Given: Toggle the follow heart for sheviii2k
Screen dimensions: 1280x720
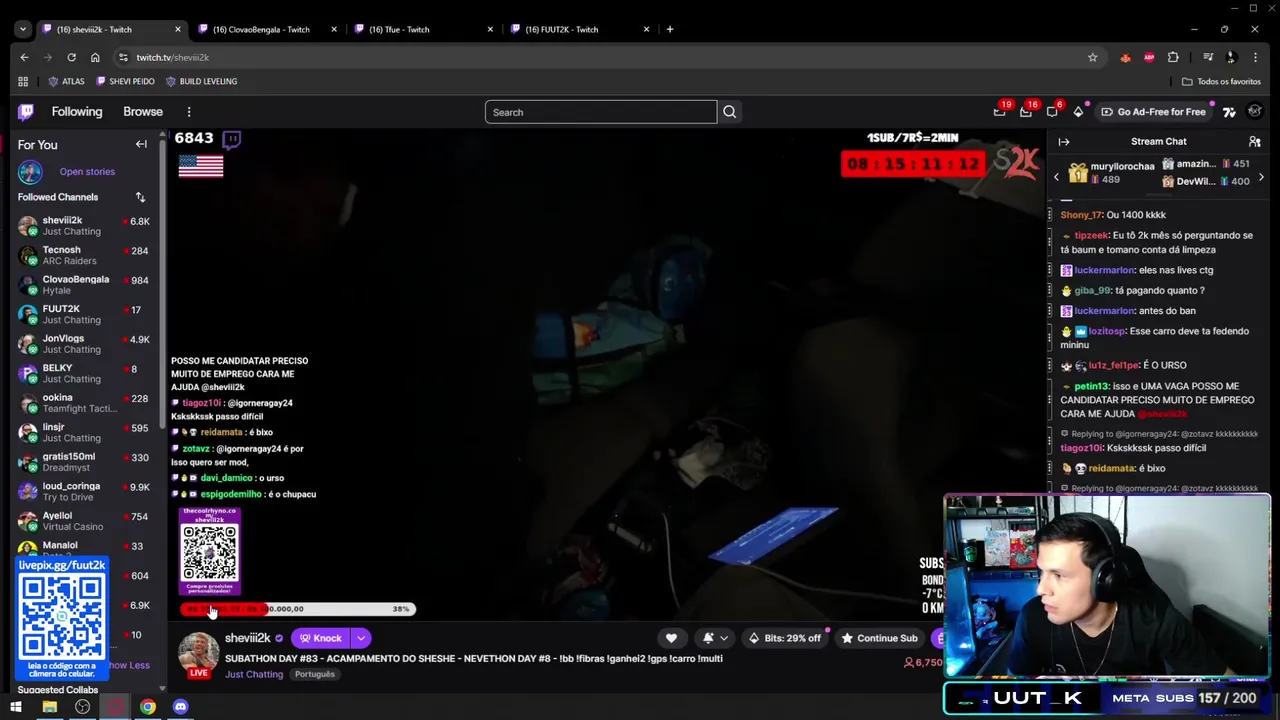Looking at the screenshot, I should (671, 638).
